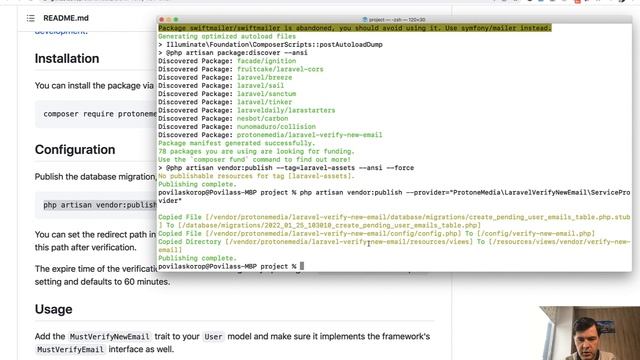Click 'protonemedia/laravel-verify-new-email' package line

click(x=270, y=135)
